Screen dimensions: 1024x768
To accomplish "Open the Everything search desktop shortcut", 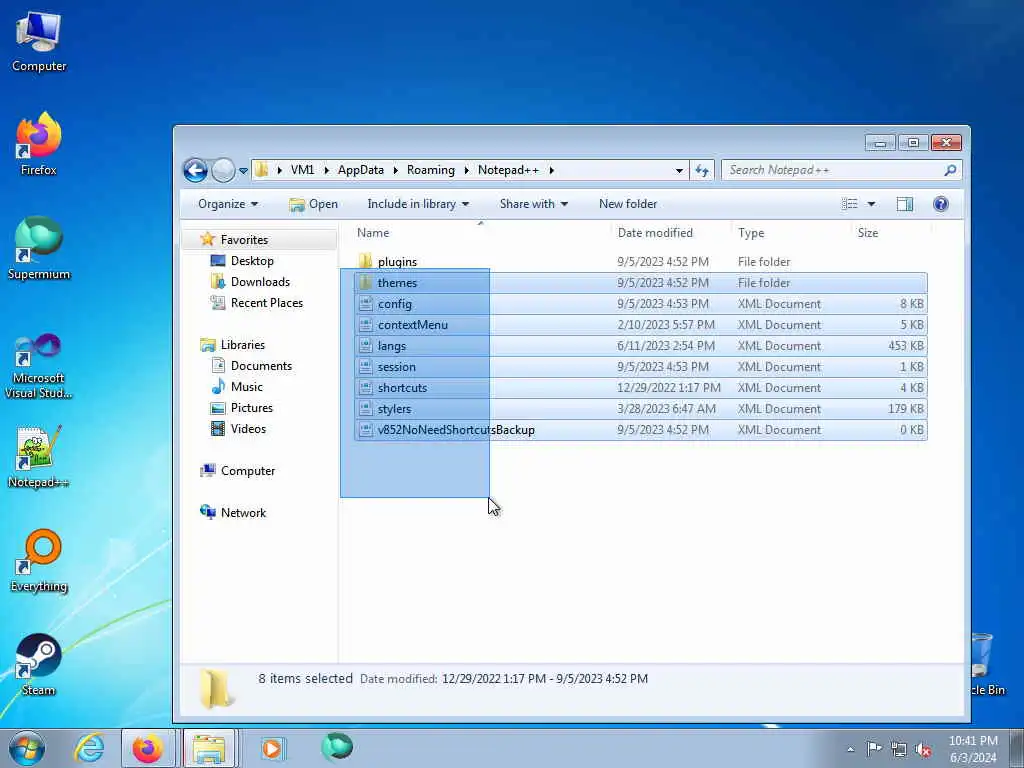I will click(x=39, y=560).
